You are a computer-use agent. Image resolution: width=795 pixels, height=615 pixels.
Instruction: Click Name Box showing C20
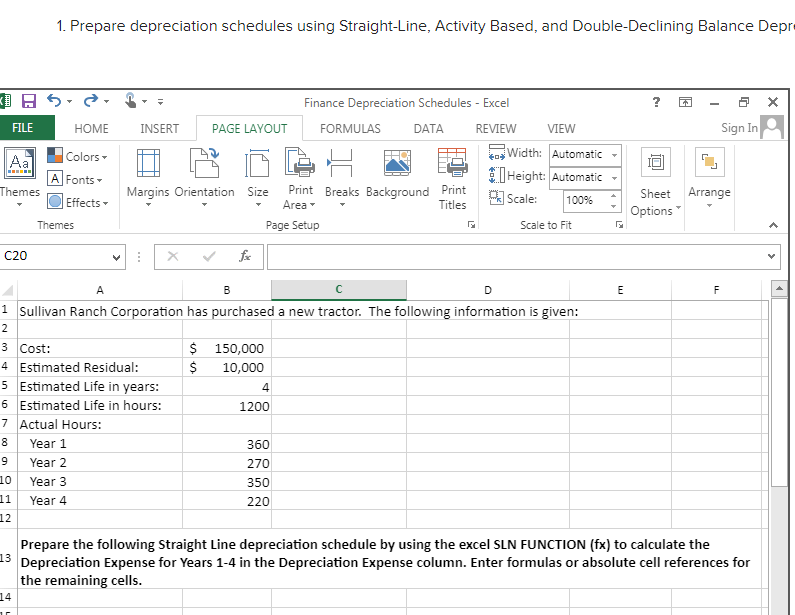click(x=56, y=257)
